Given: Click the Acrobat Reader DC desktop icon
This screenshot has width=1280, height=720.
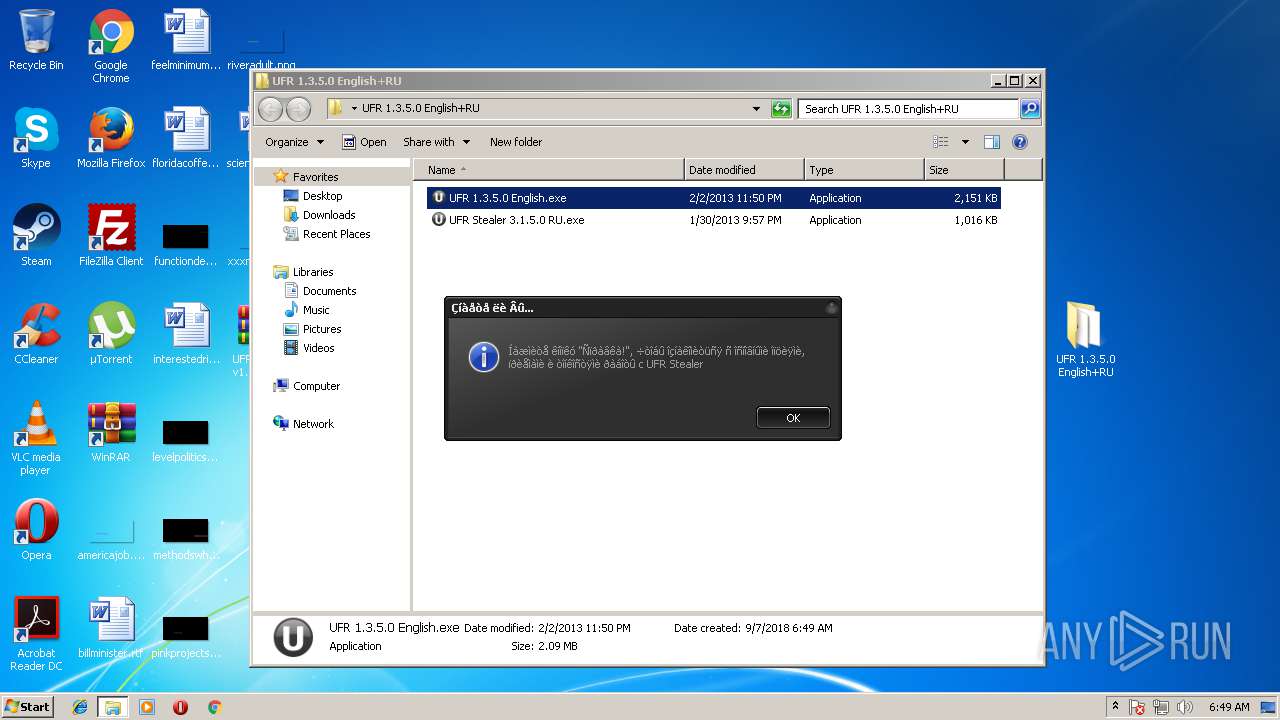Looking at the screenshot, I should [36, 634].
